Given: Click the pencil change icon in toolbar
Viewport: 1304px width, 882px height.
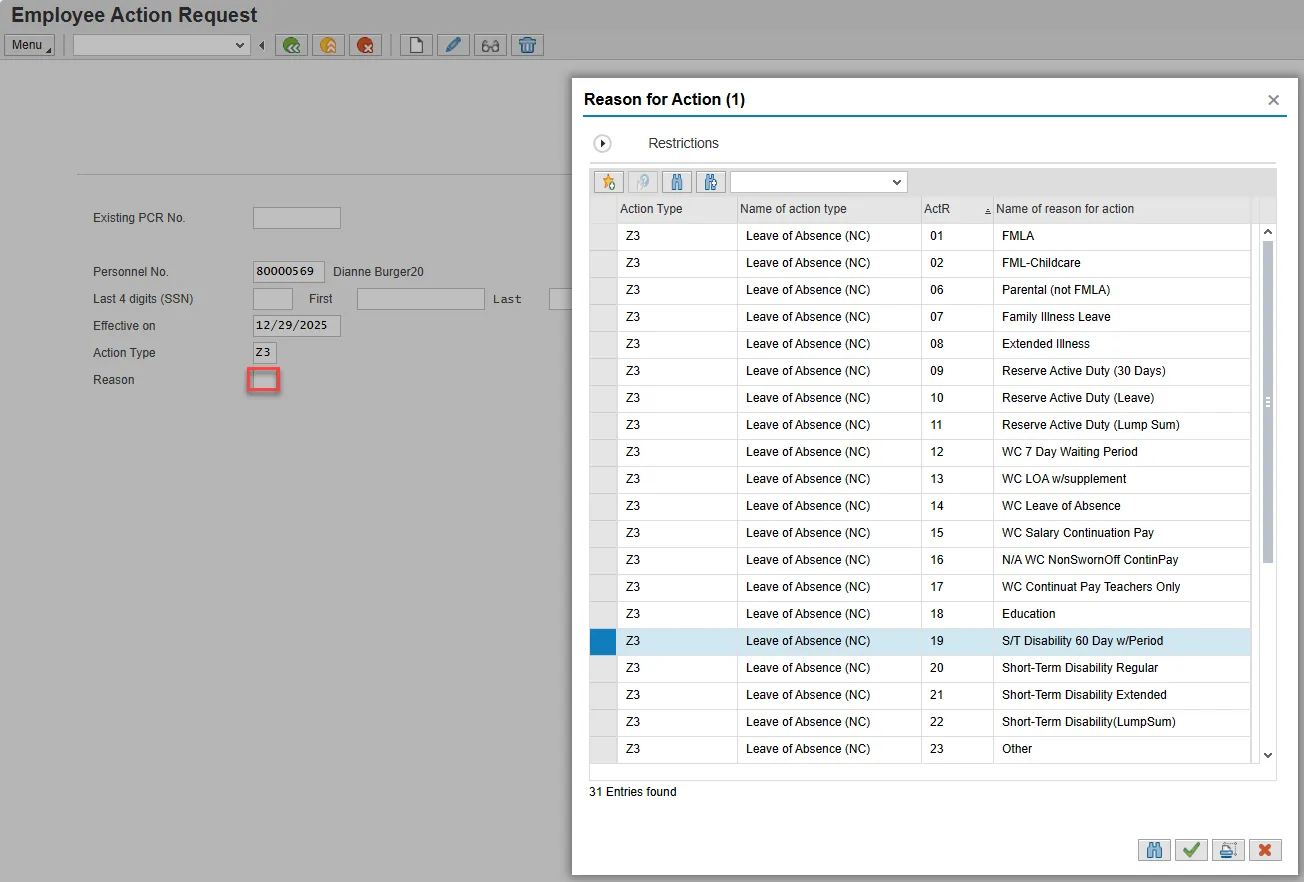Looking at the screenshot, I should click(453, 45).
